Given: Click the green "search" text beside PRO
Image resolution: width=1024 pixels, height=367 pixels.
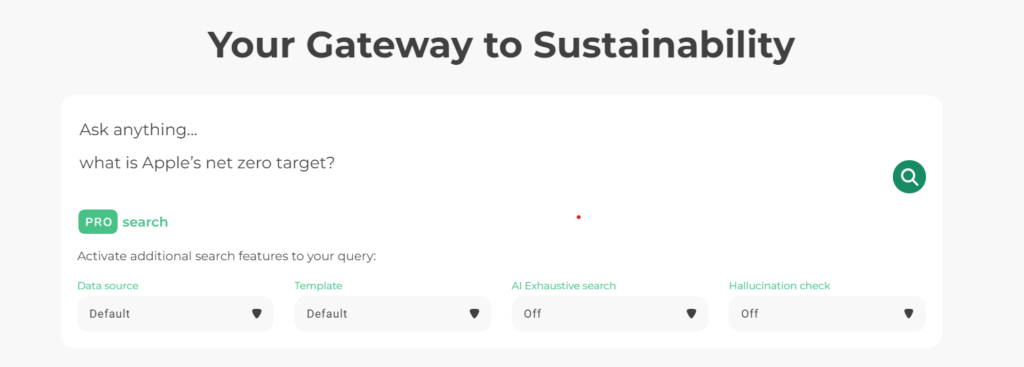Looking at the screenshot, I should (x=145, y=222).
